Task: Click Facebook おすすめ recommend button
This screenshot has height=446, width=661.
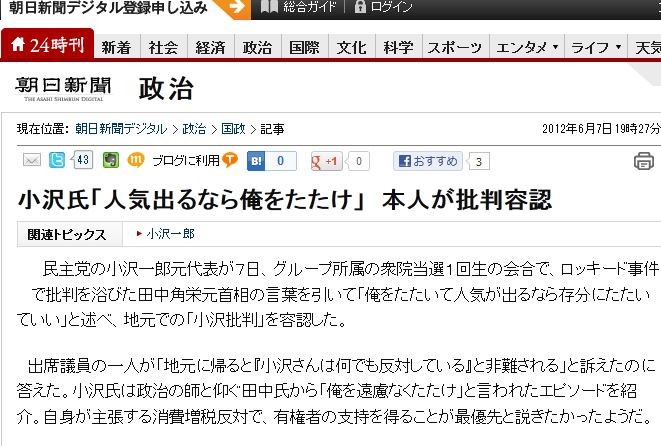Action: tap(428, 161)
